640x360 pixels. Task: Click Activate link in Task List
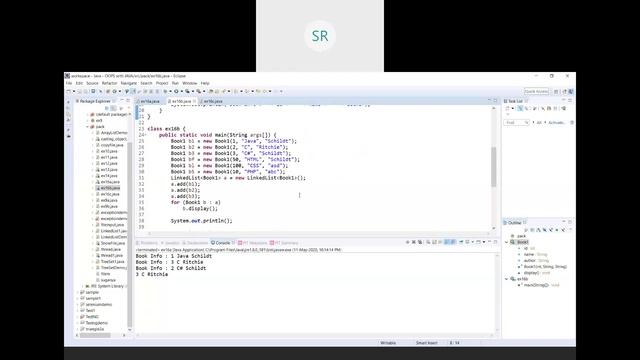click(557, 122)
